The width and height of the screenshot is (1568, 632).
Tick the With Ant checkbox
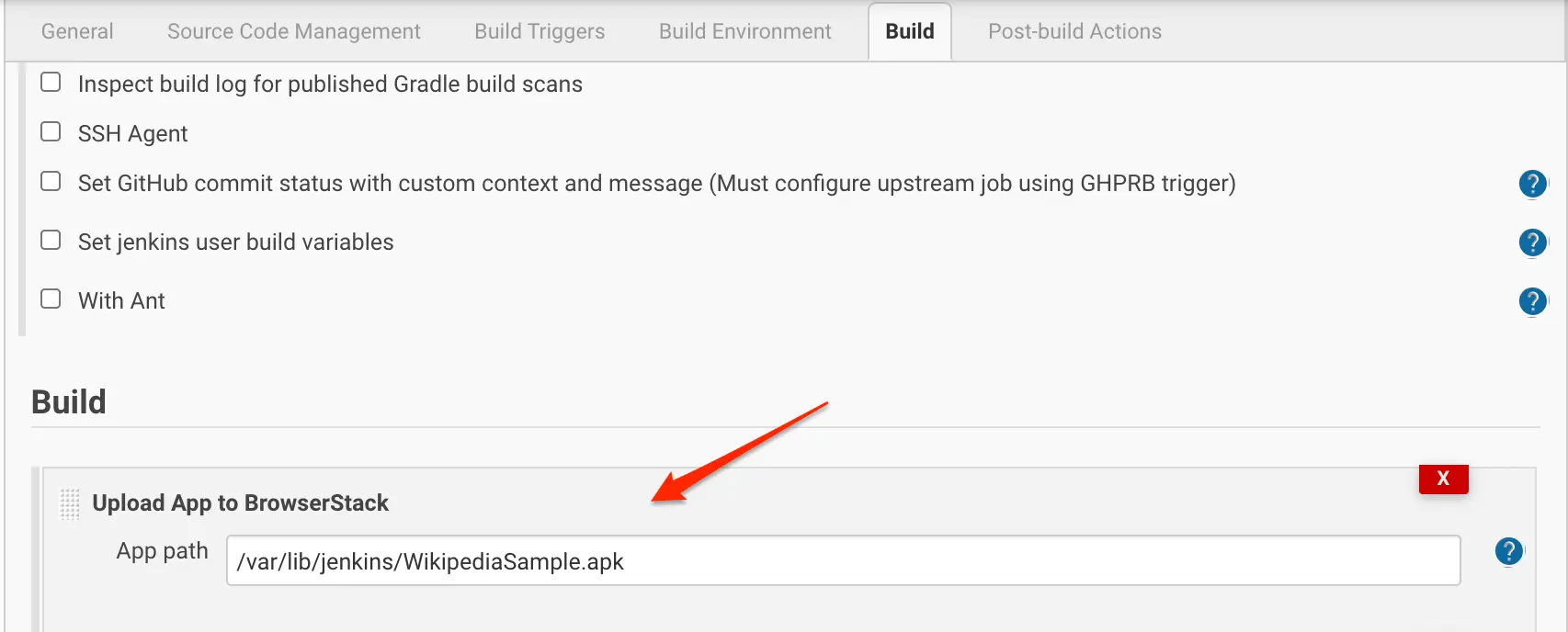[x=51, y=299]
